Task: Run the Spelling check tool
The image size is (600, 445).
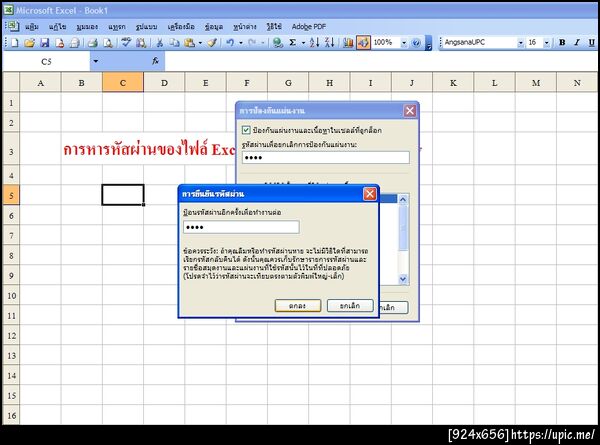Action: click(x=126, y=42)
